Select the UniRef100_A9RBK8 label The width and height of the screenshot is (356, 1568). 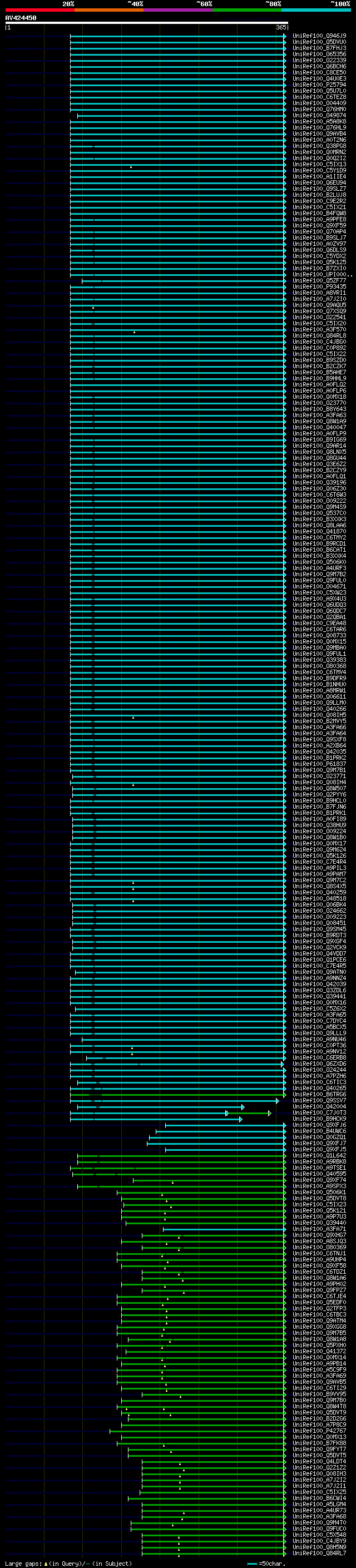pos(319,1161)
